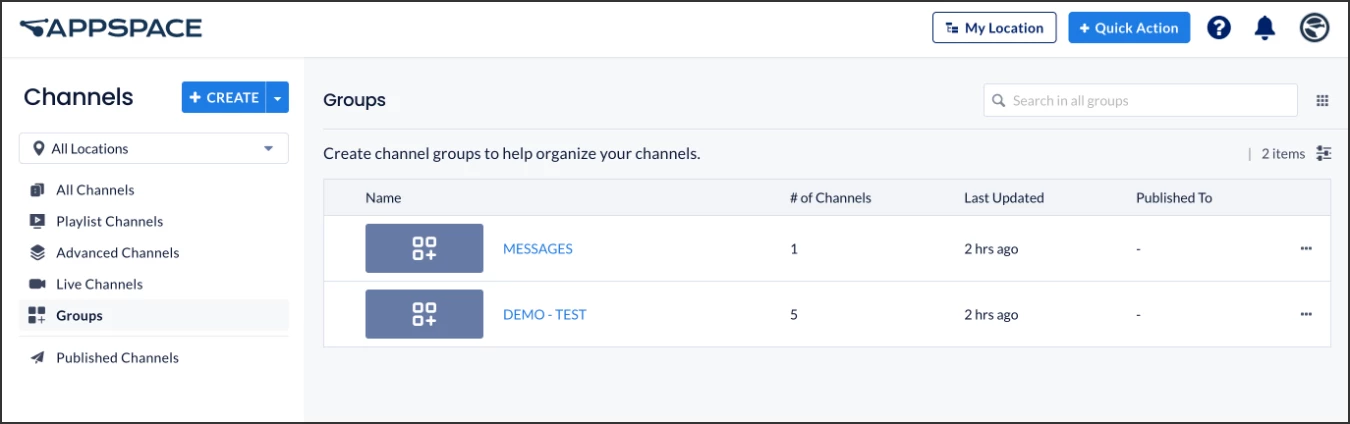
Task: Go to Playlist Channels
Action: point(109,221)
